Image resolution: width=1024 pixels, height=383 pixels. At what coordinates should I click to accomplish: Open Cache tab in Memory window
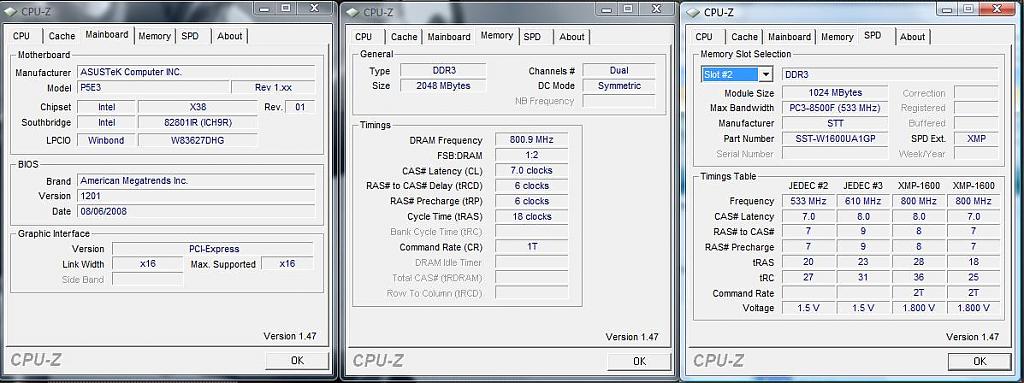(404, 37)
